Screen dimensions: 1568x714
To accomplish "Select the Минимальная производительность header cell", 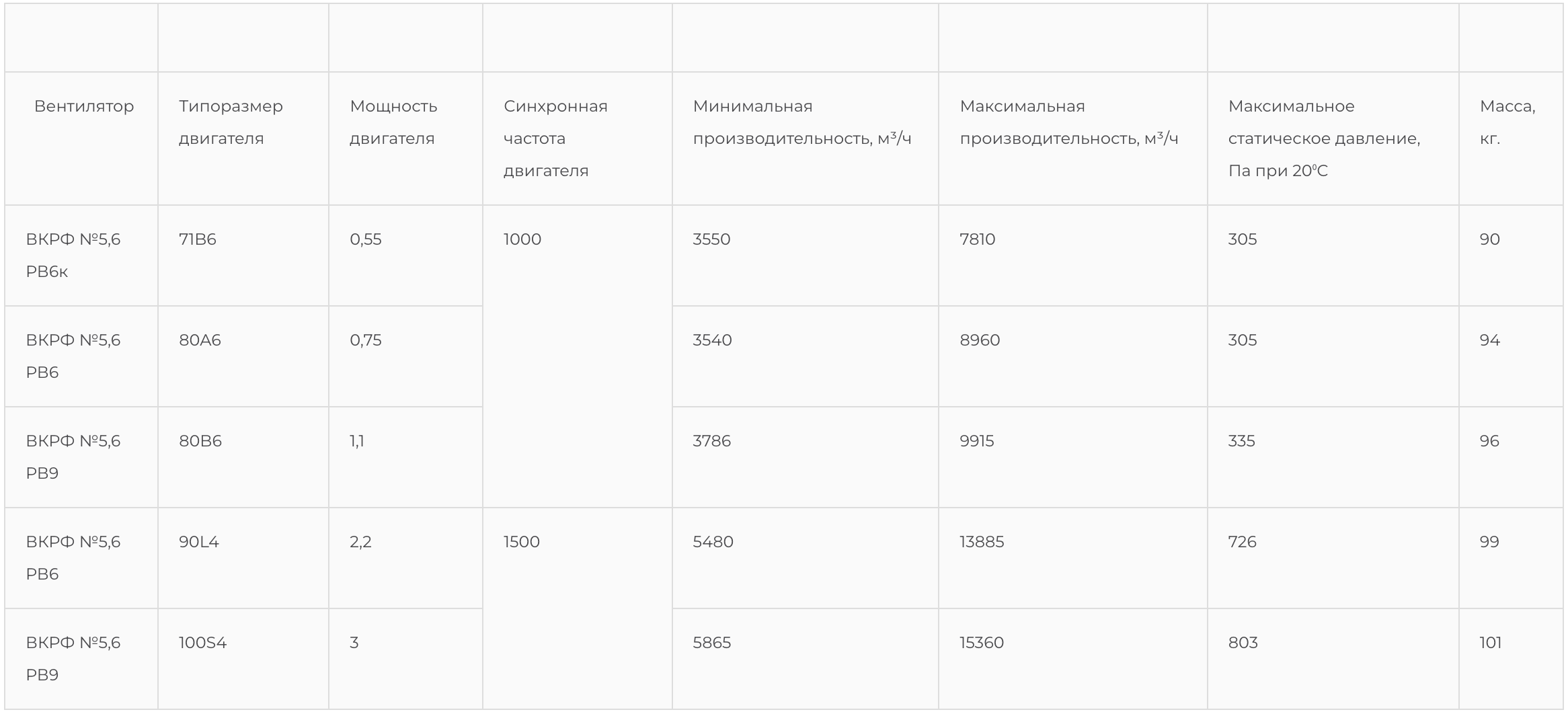I will point(801,122).
